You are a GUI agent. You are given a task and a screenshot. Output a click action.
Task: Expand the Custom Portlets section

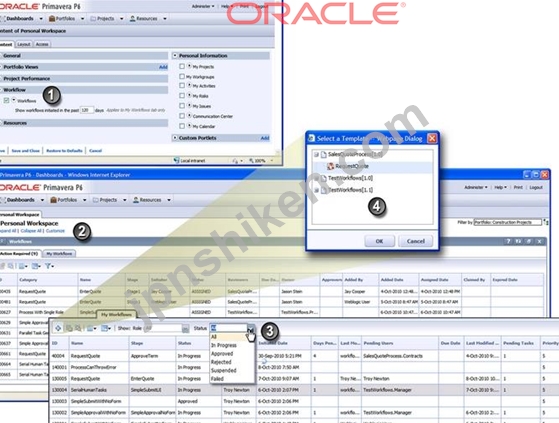point(175,138)
